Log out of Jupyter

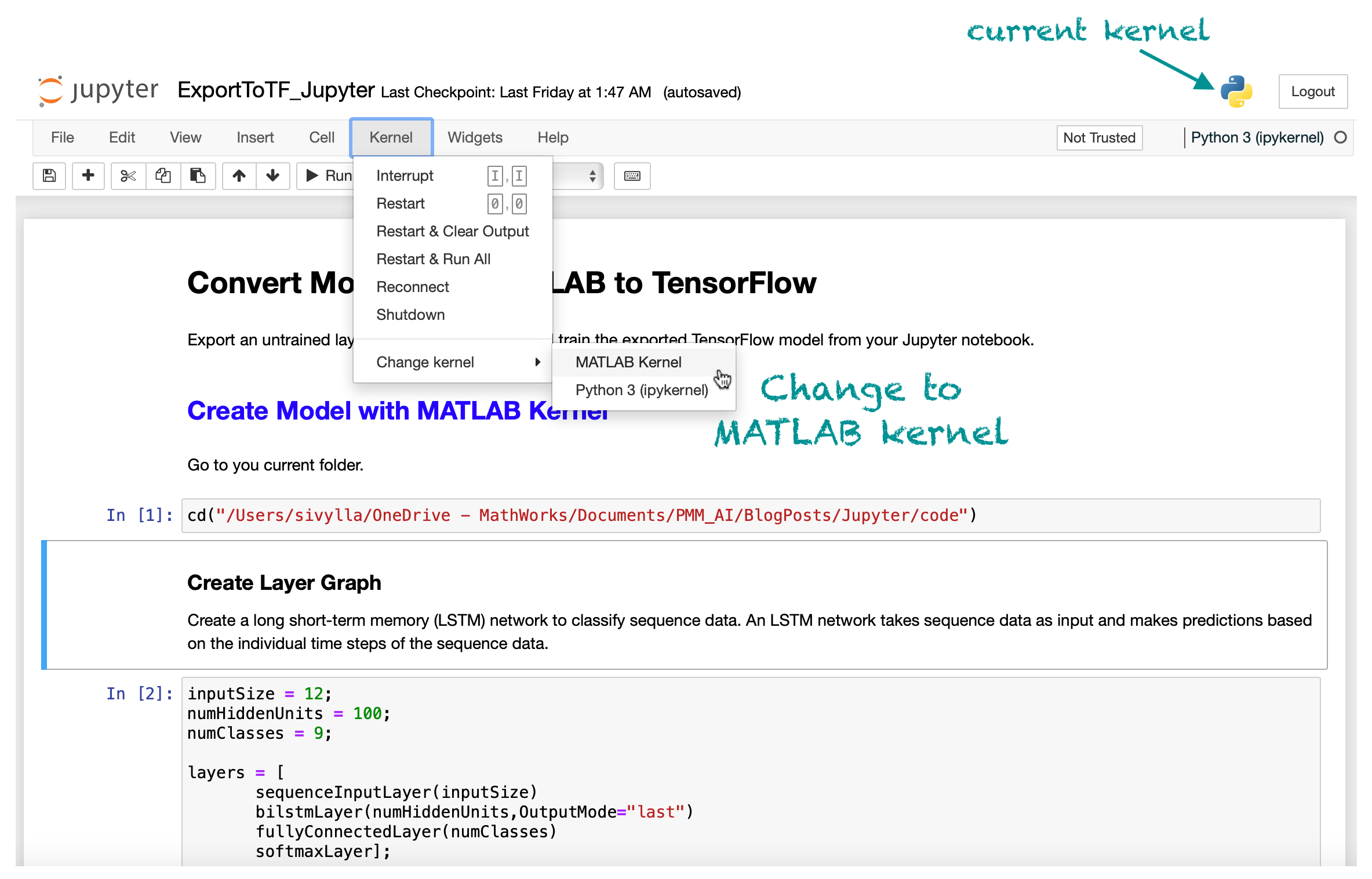coord(1313,92)
